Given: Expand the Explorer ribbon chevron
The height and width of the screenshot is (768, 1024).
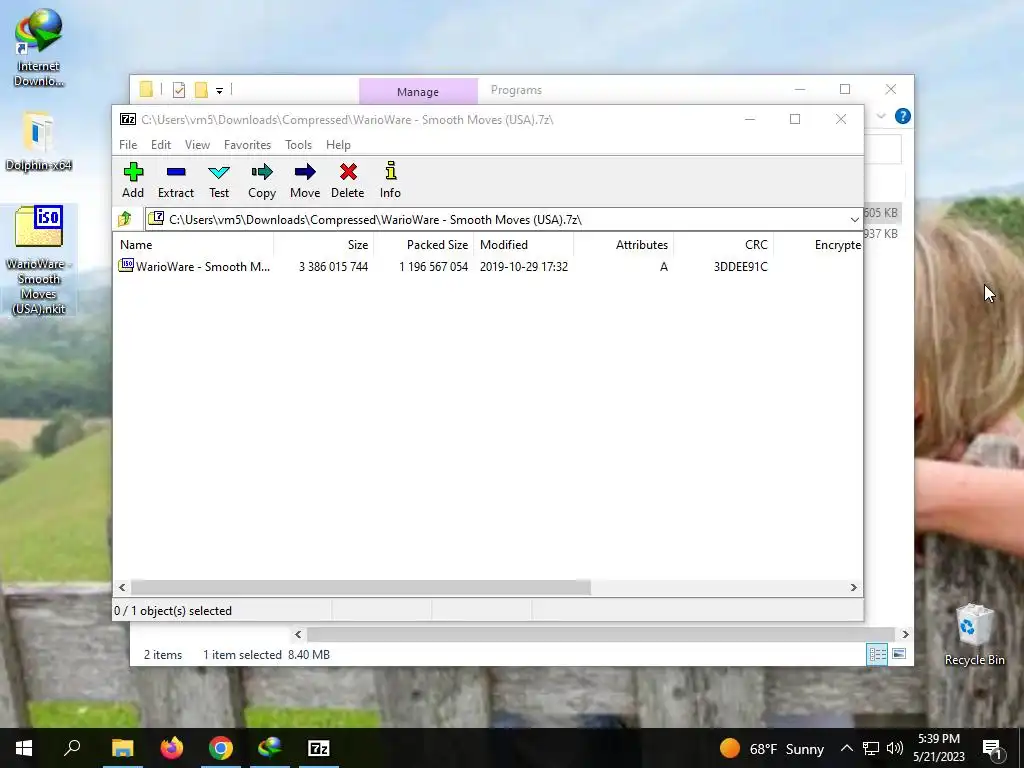Looking at the screenshot, I should click(x=881, y=116).
